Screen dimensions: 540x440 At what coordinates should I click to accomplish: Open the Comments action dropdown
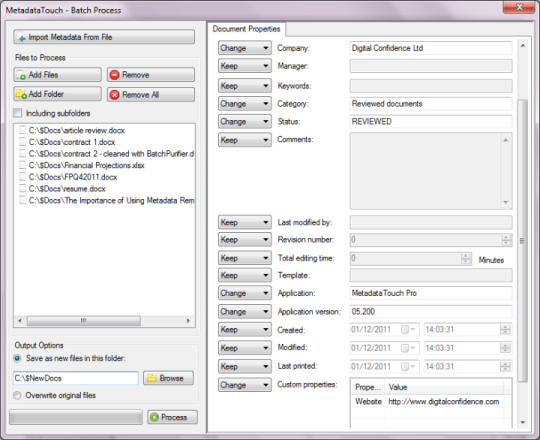click(245, 140)
